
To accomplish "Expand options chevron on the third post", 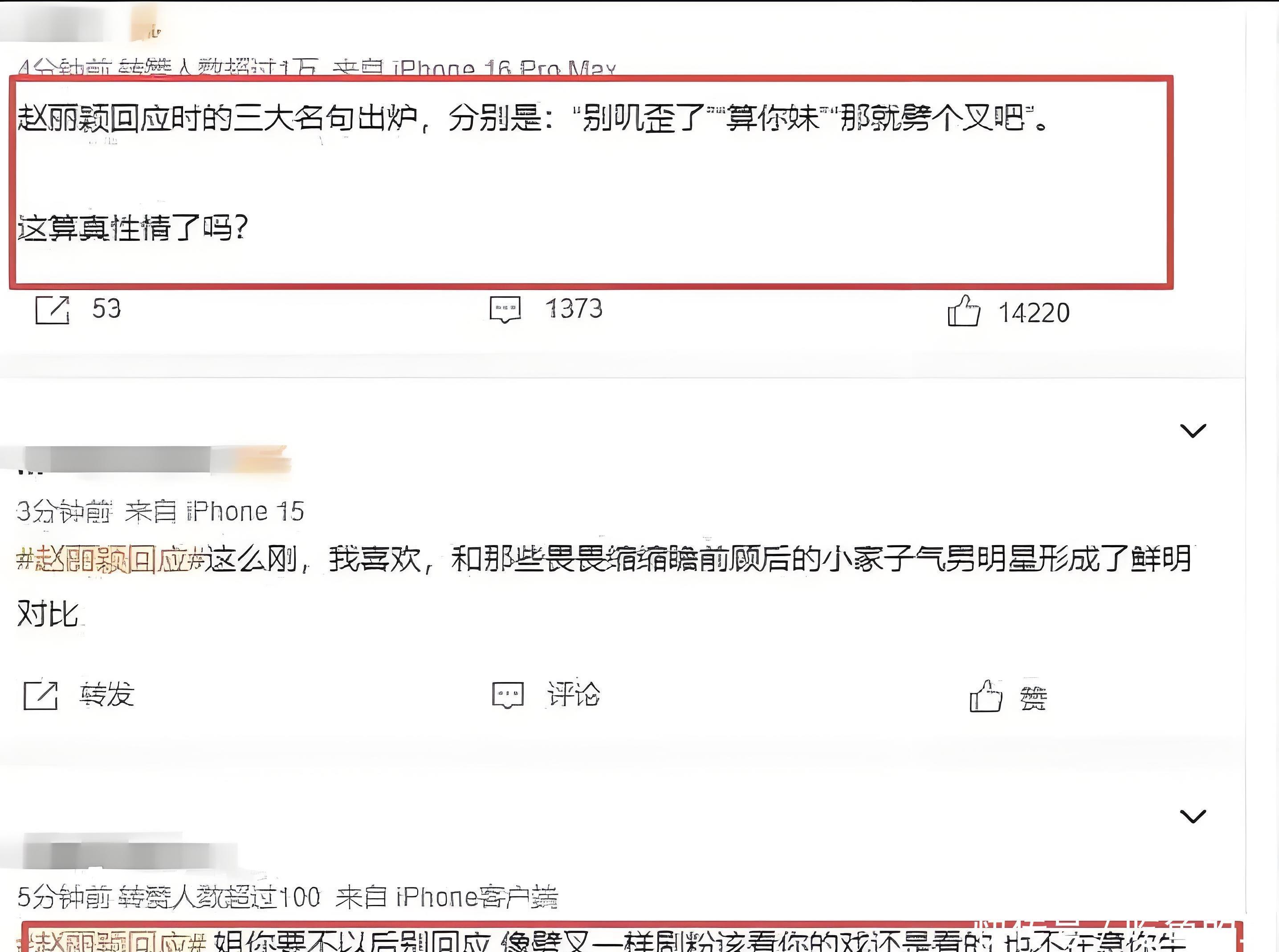I will (x=1193, y=816).
